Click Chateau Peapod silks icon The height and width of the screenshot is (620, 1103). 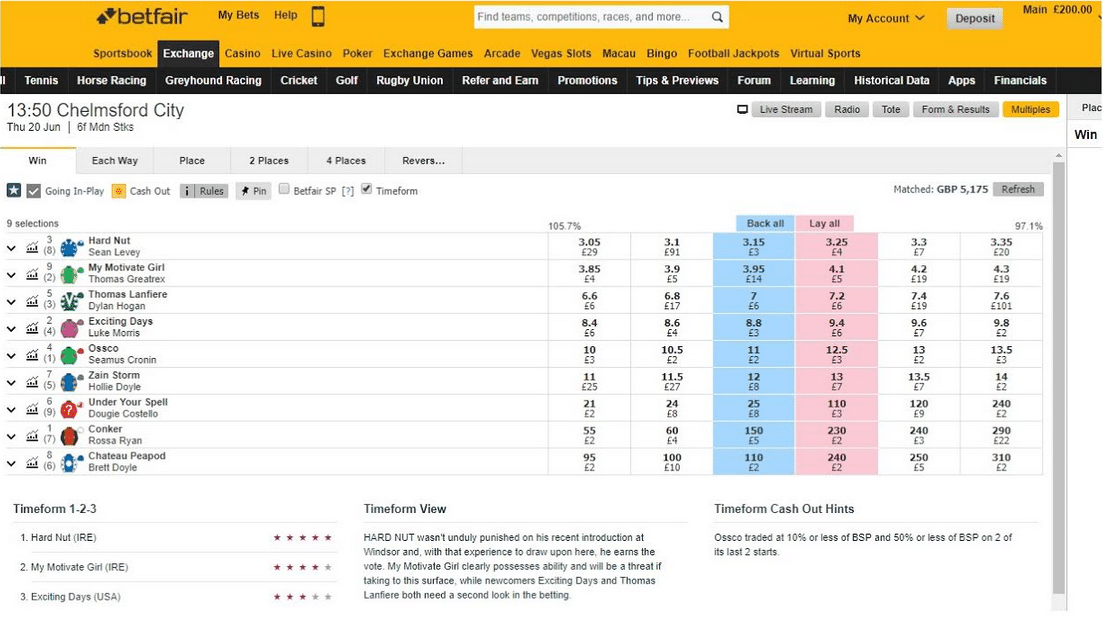[70, 462]
